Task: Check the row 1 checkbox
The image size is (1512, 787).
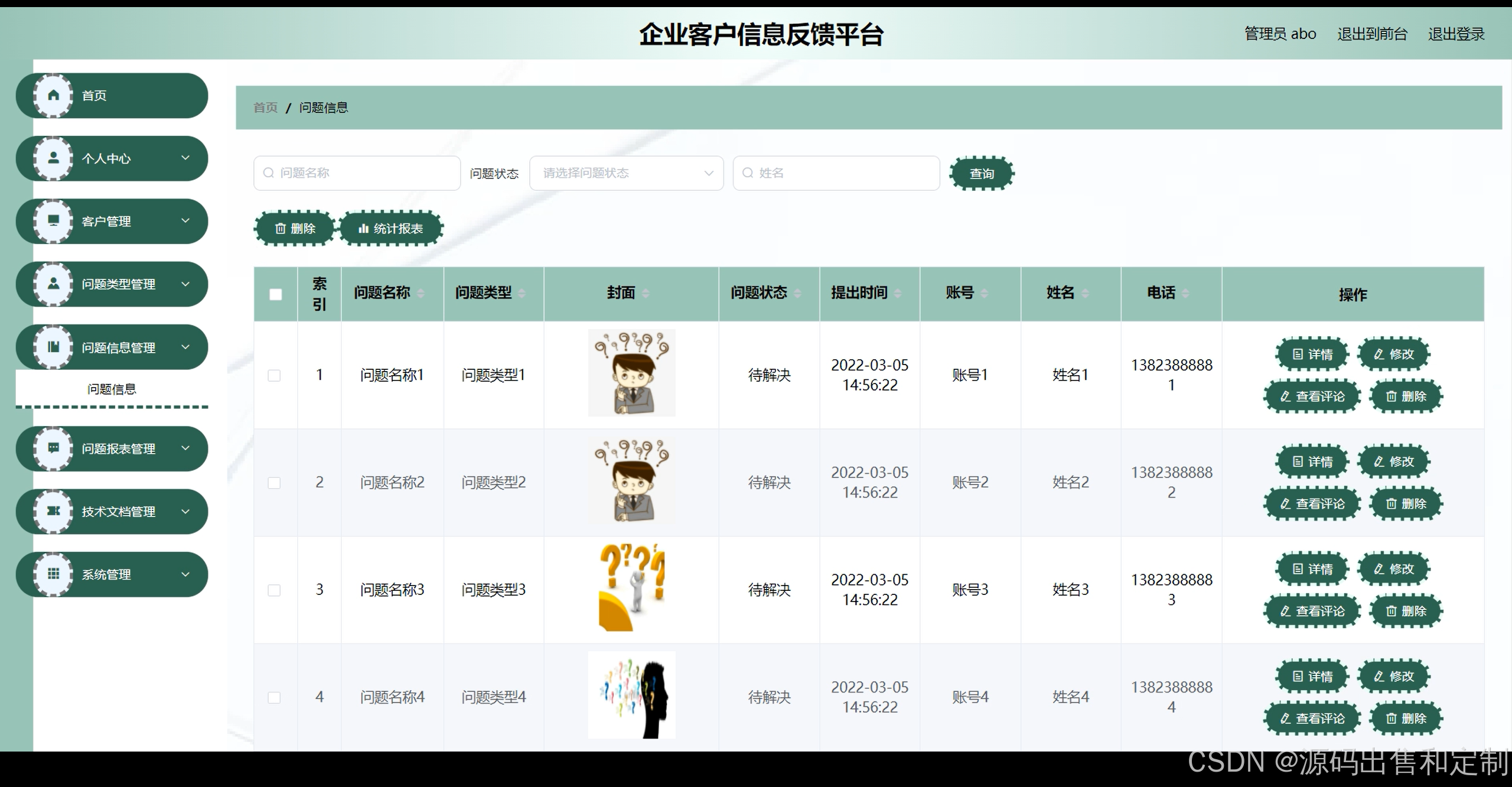Action: point(274,375)
